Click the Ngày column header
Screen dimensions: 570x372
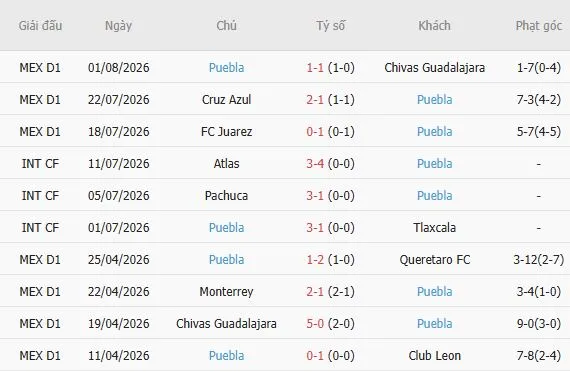click(118, 26)
